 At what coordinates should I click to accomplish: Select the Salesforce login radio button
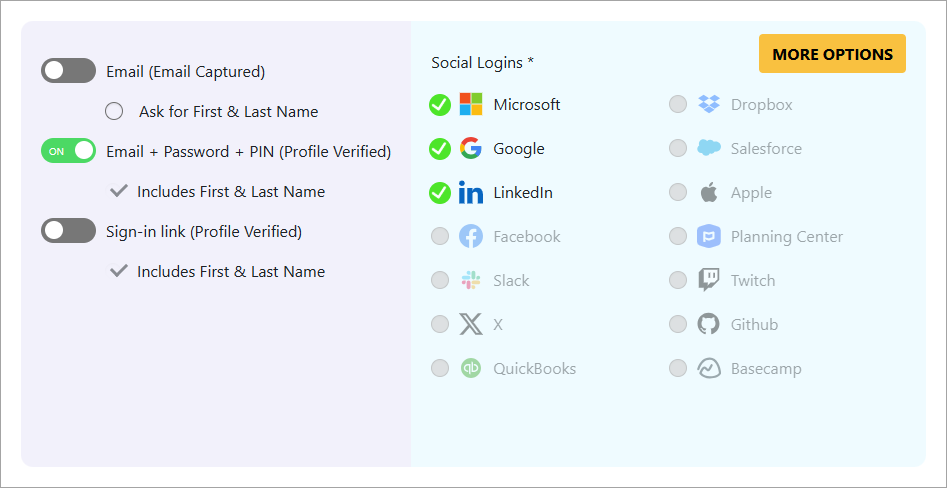678,149
